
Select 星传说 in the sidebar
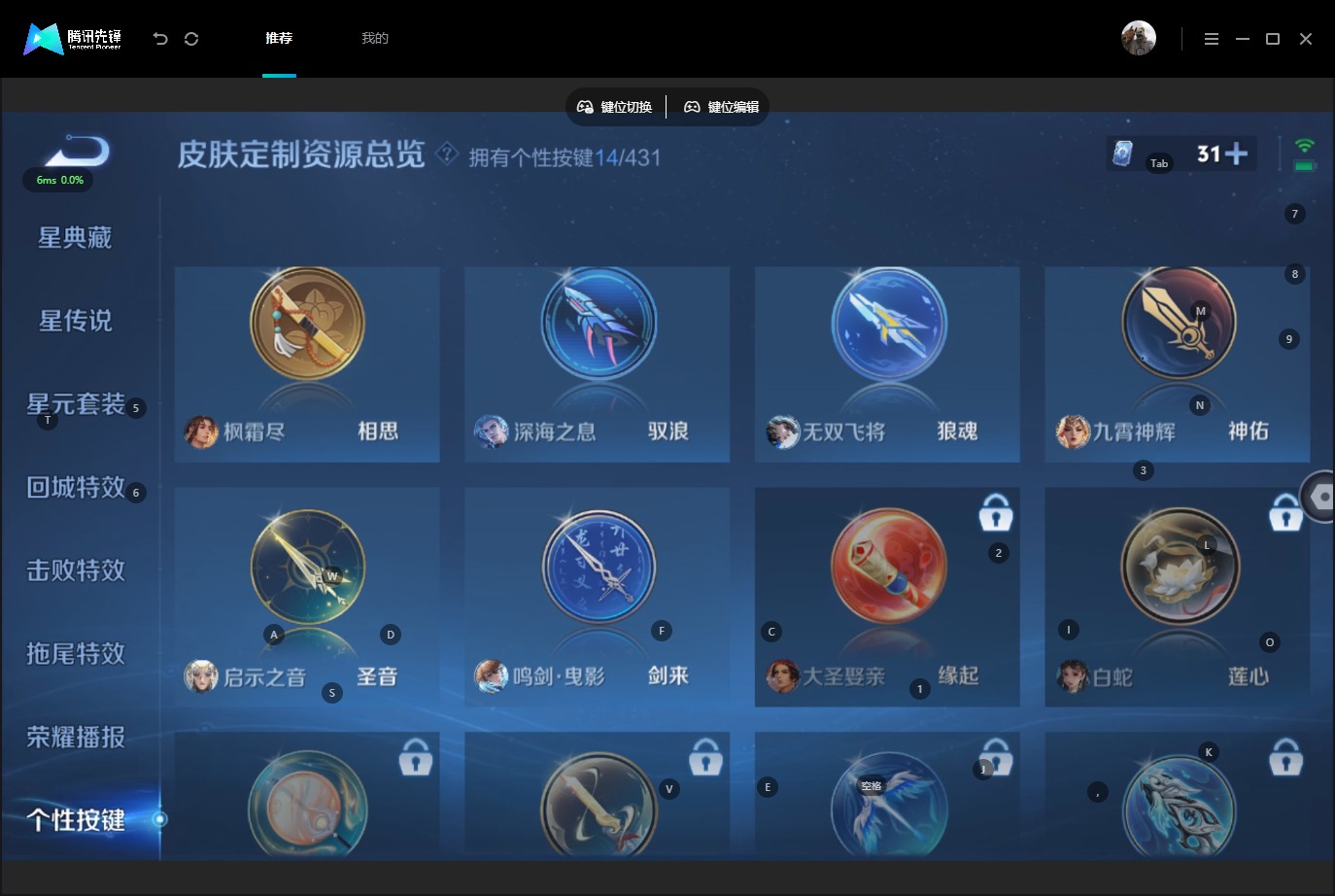(75, 321)
